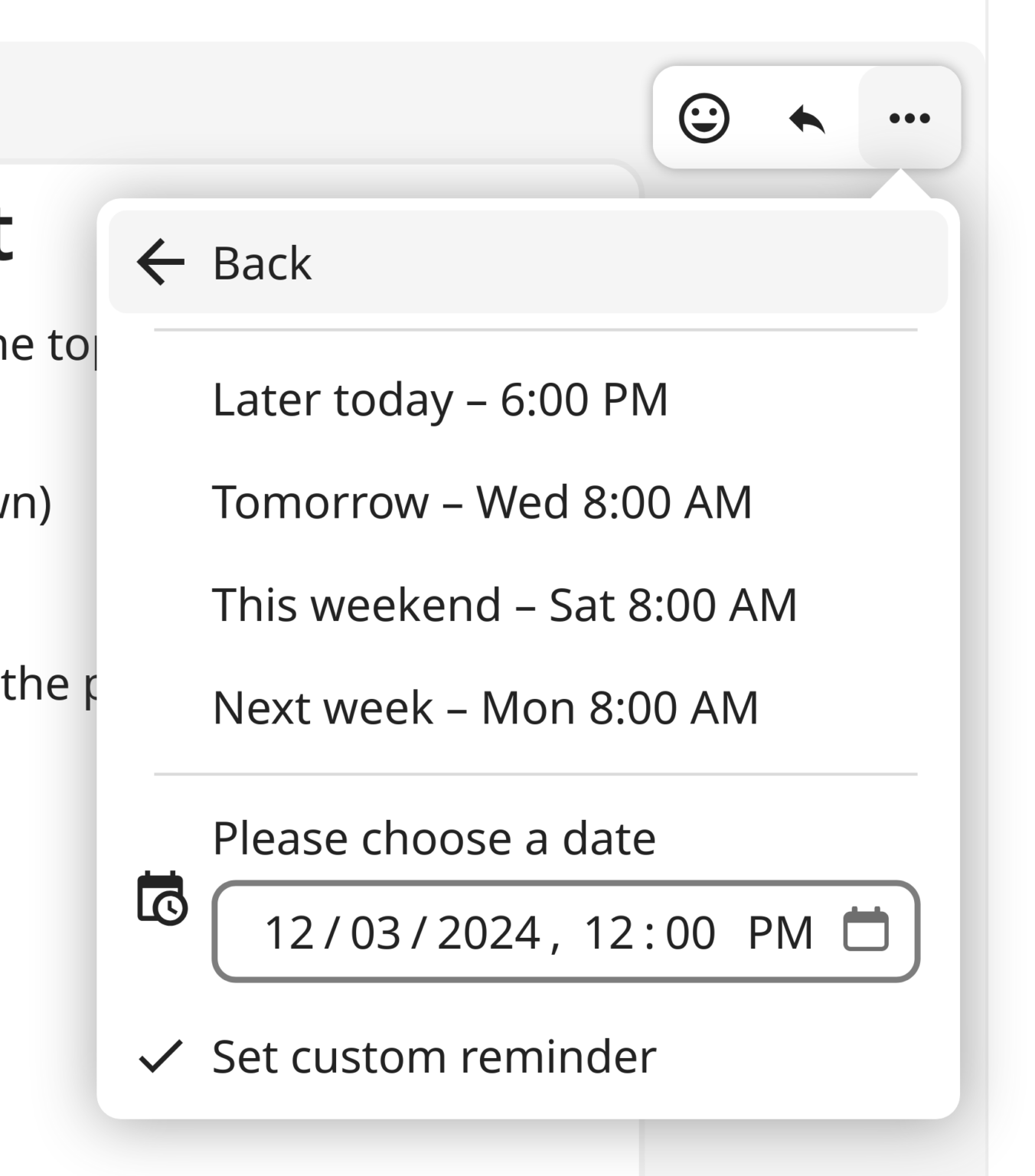This screenshot has height=1176, width=1035.
Task: Click the reply arrow icon
Action: pyautogui.click(x=805, y=118)
